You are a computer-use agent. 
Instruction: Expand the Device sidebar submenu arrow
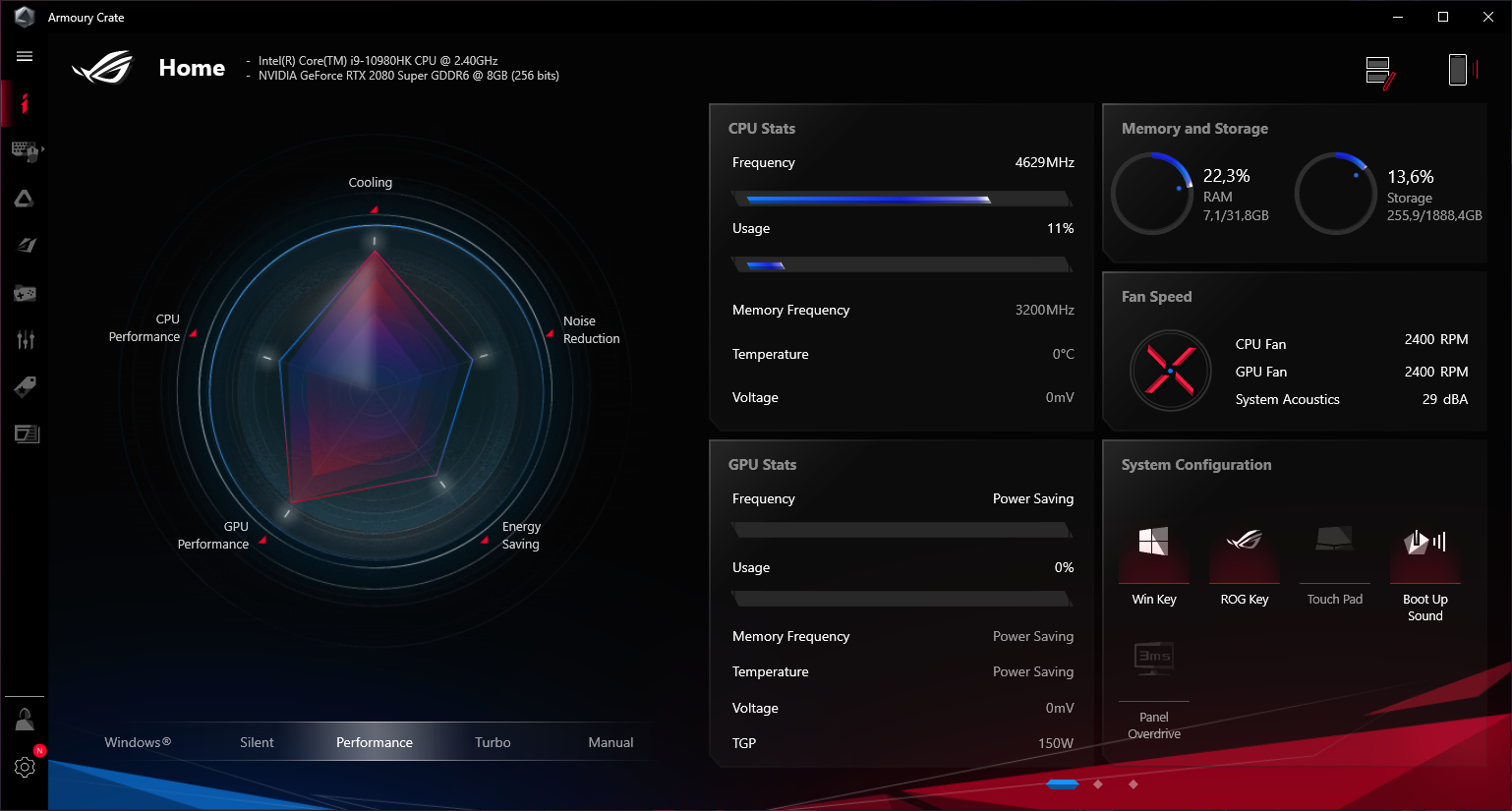point(43,149)
